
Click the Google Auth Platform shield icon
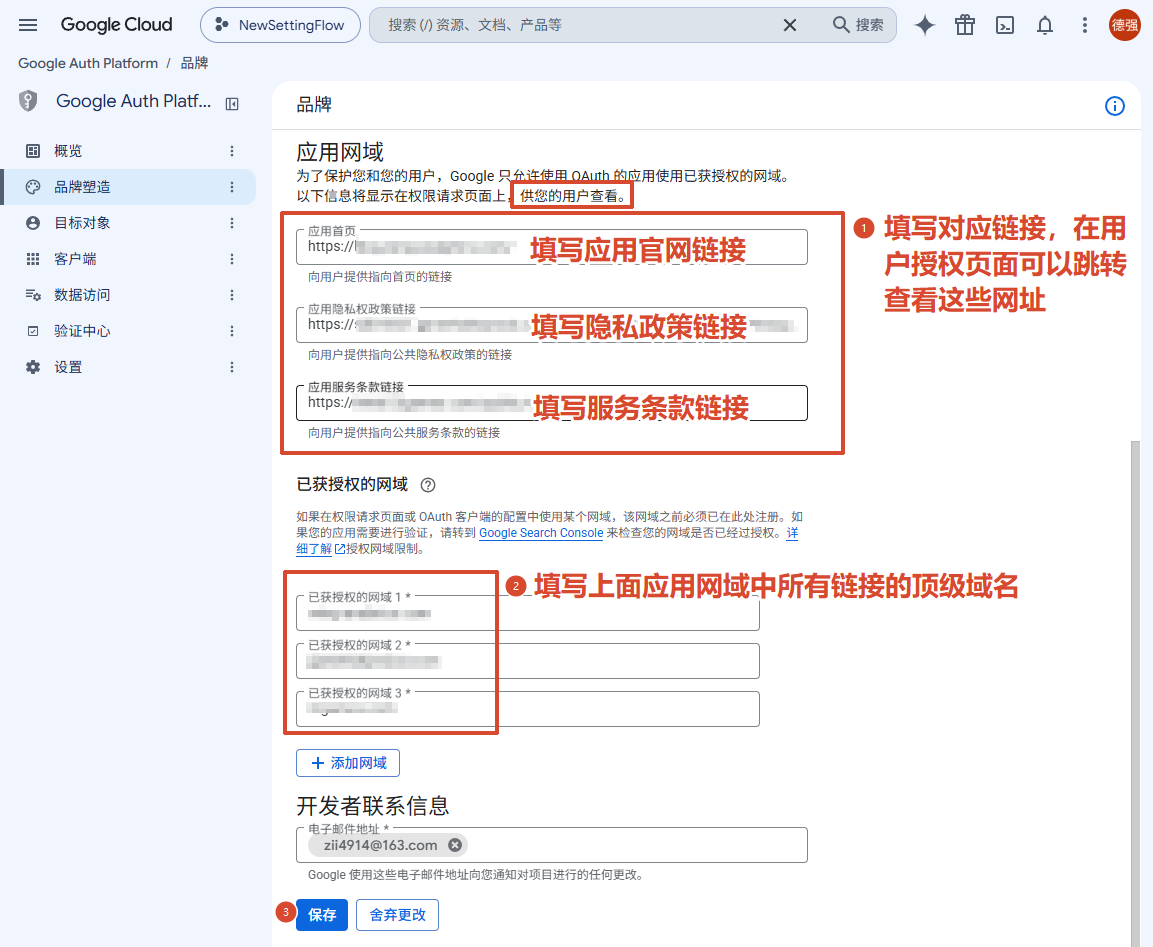[28, 101]
